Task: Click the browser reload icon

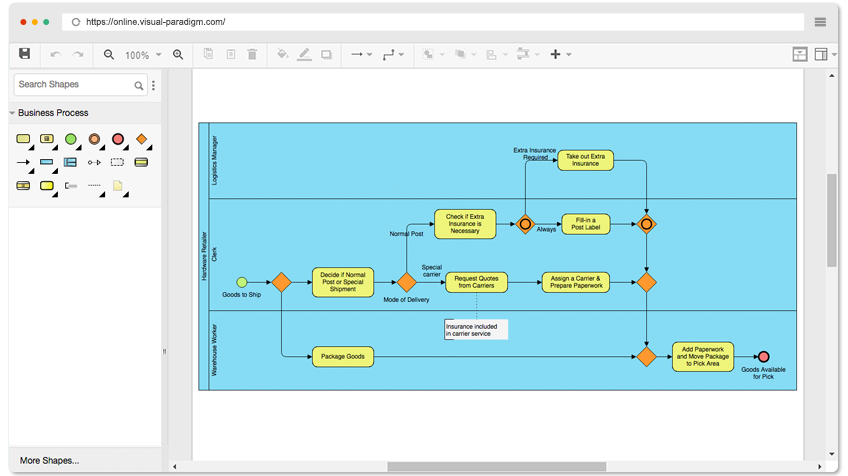Action: tap(76, 22)
